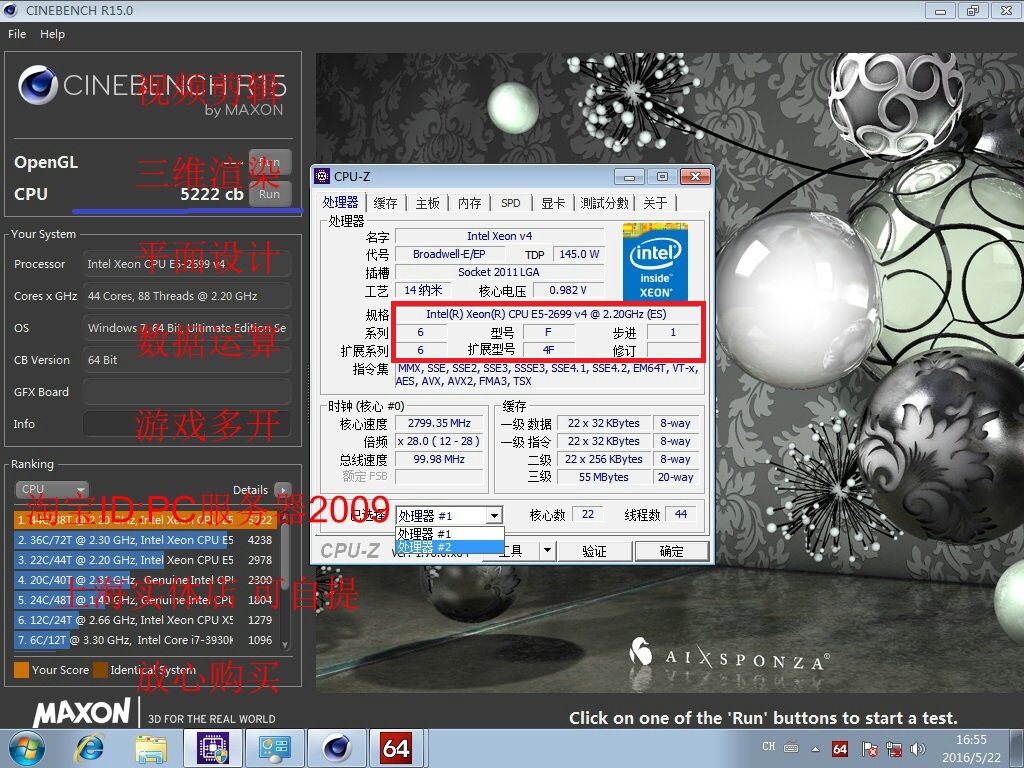1024x768 pixels.
Task: Choose 处理器 #2 from the dropdown list
Action: (x=449, y=547)
